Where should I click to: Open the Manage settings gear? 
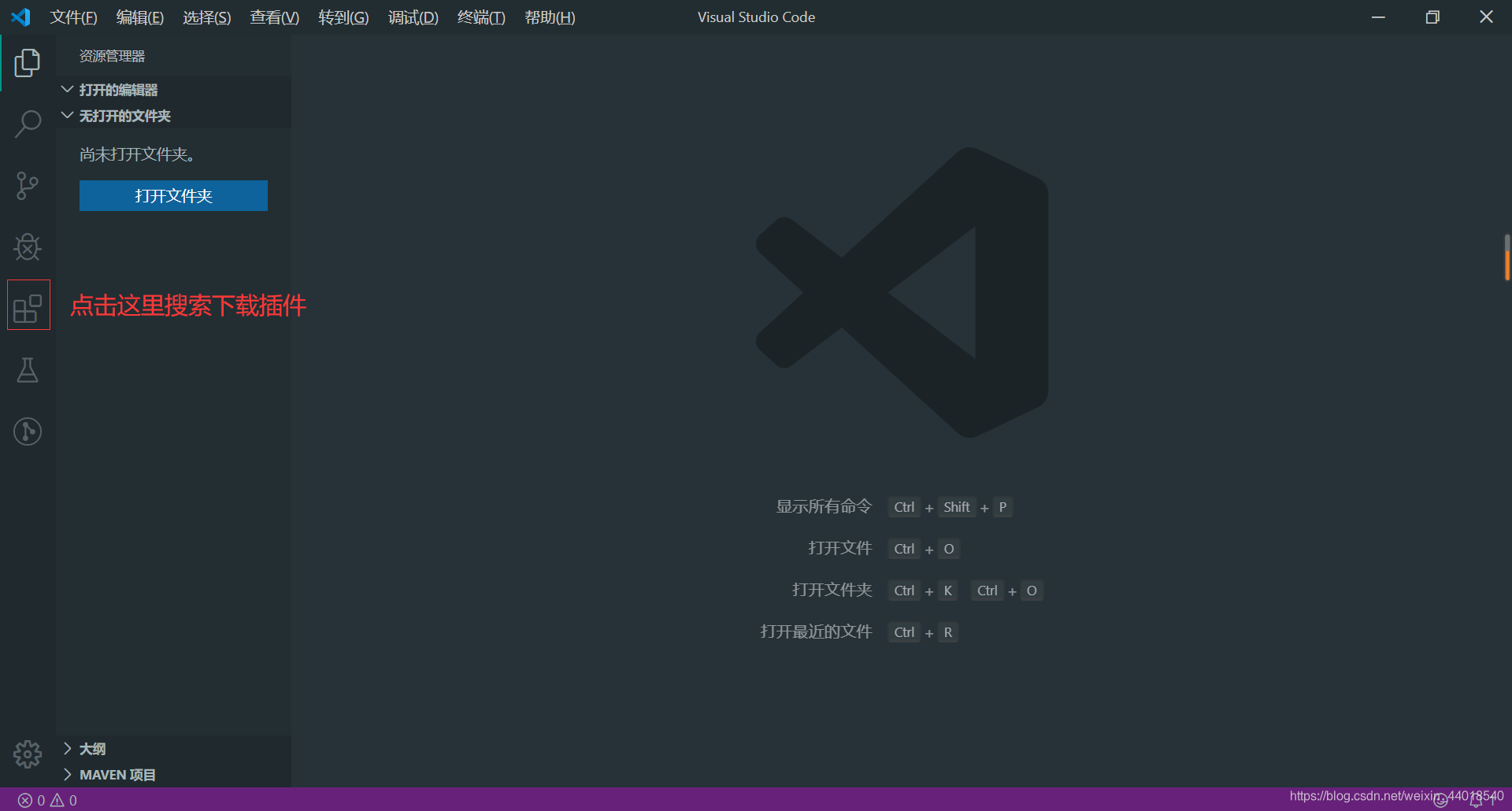point(28,754)
